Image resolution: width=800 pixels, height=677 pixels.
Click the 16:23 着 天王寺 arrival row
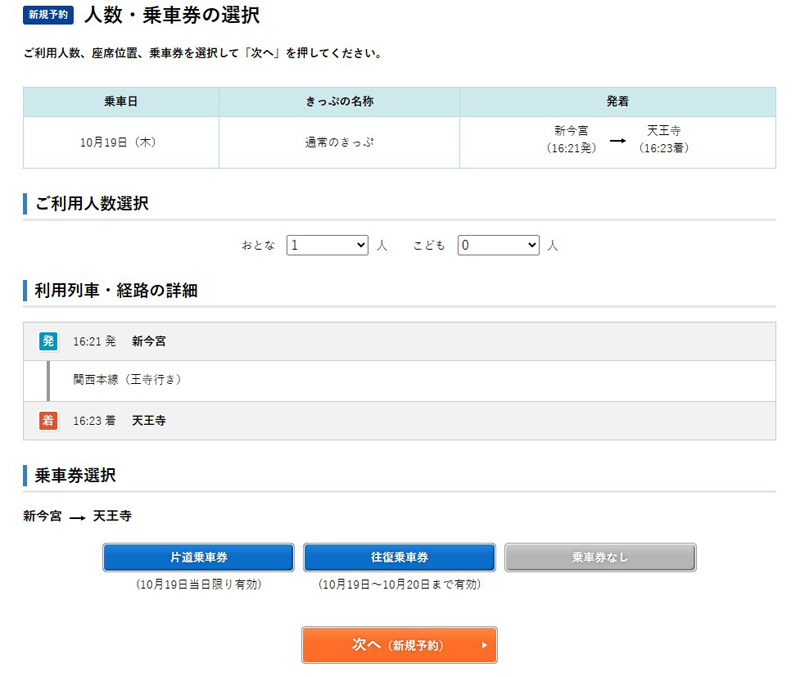pos(399,421)
